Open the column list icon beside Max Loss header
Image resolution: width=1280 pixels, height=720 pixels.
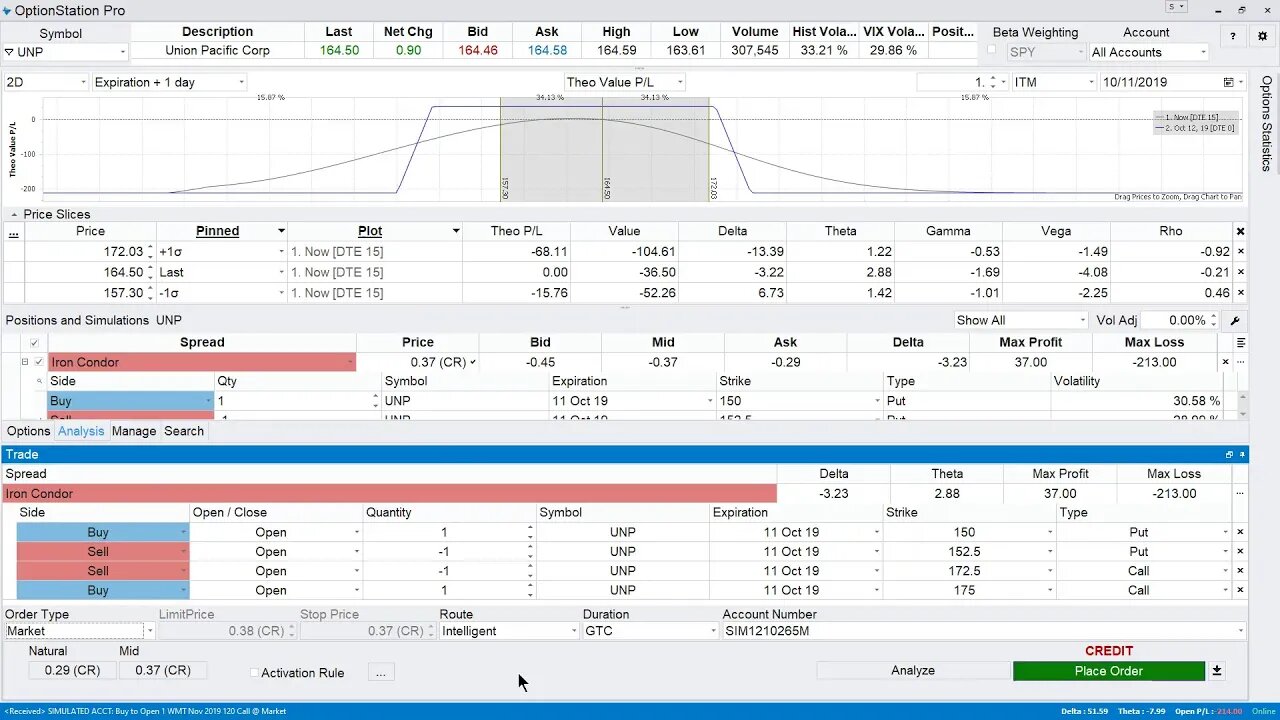[x=1240, y=342]
